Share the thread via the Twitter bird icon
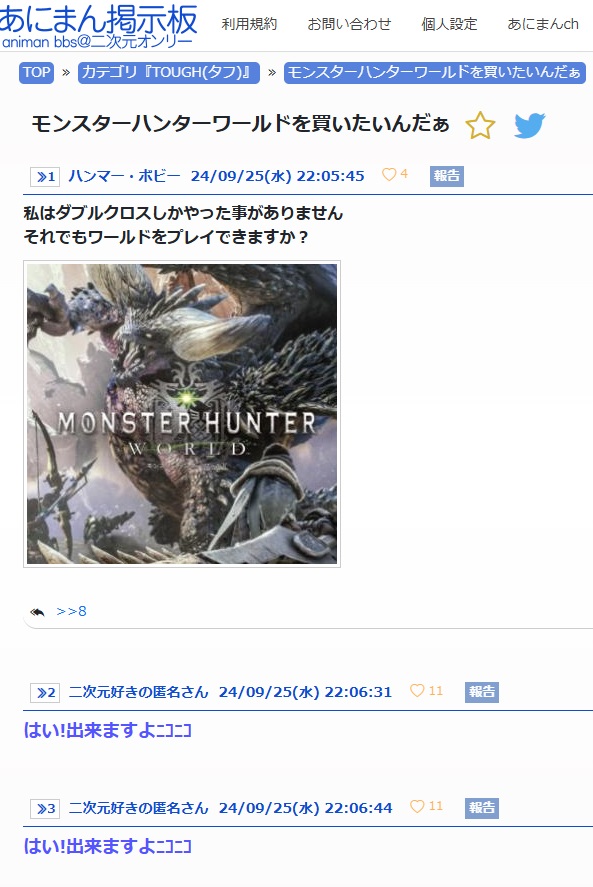The height and width of the screenshot is (887, 593). (530, 125)
